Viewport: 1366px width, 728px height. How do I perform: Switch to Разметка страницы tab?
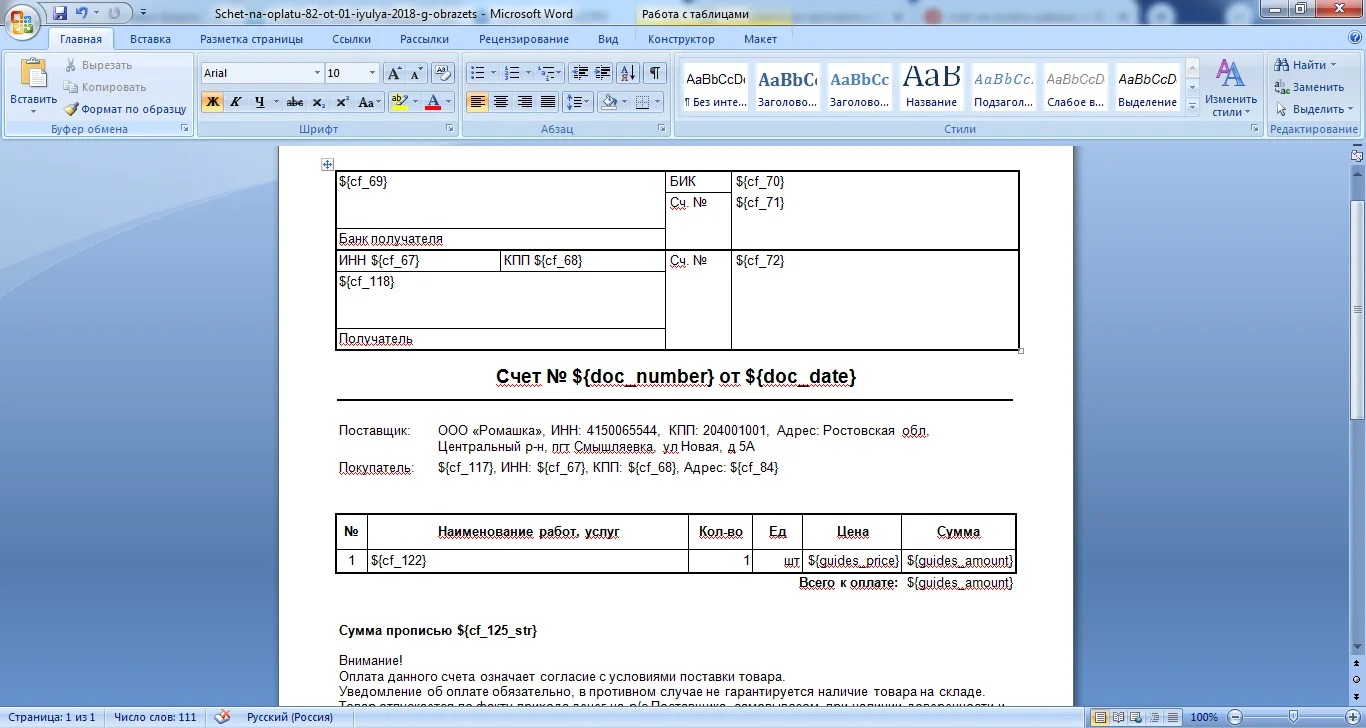[251, 39]
